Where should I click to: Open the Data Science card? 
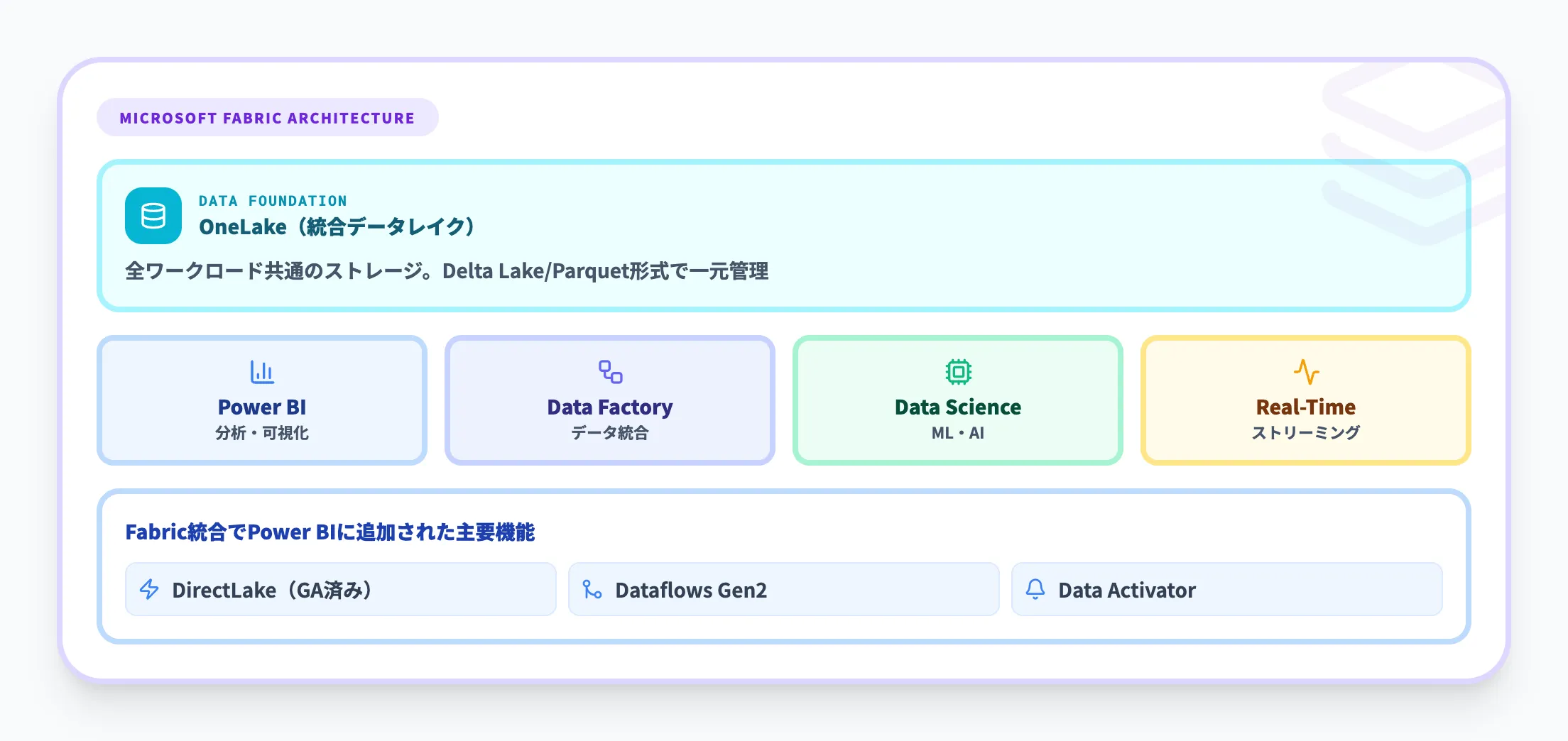coord(958,400)
